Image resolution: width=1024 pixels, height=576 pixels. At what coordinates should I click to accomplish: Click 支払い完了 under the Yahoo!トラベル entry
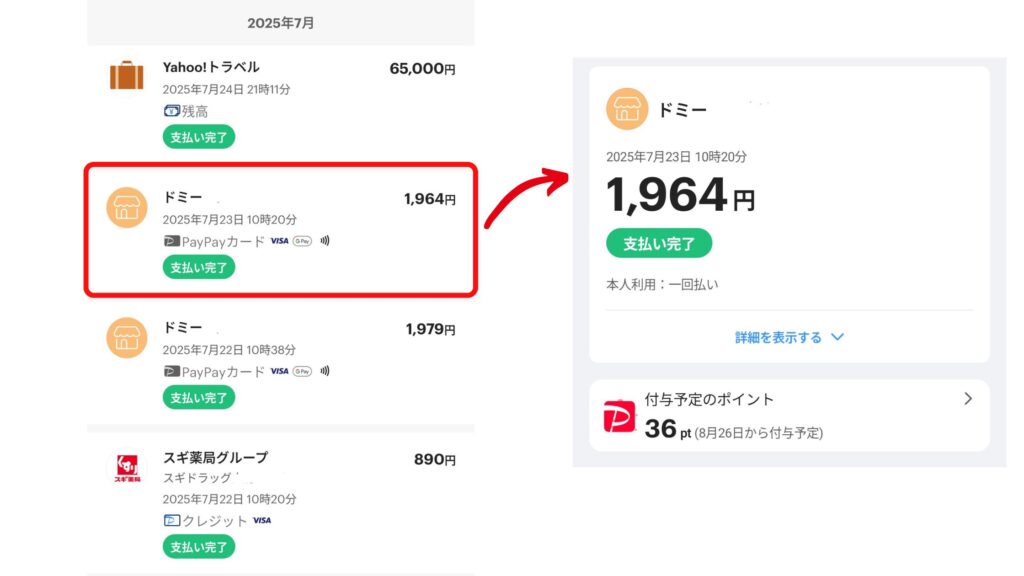tap(199, 137)
